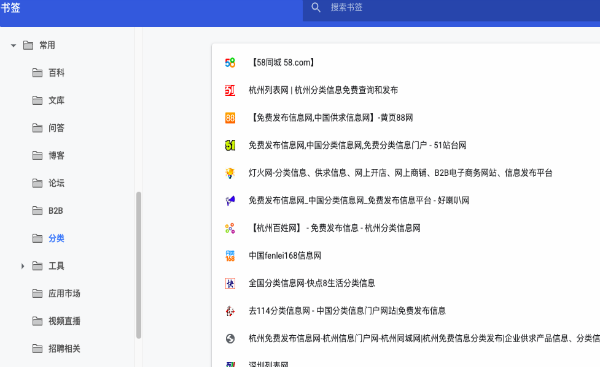Click the 杭州百姓网 colorful dots favicon
600x367 pixels.
click(230, 228)
